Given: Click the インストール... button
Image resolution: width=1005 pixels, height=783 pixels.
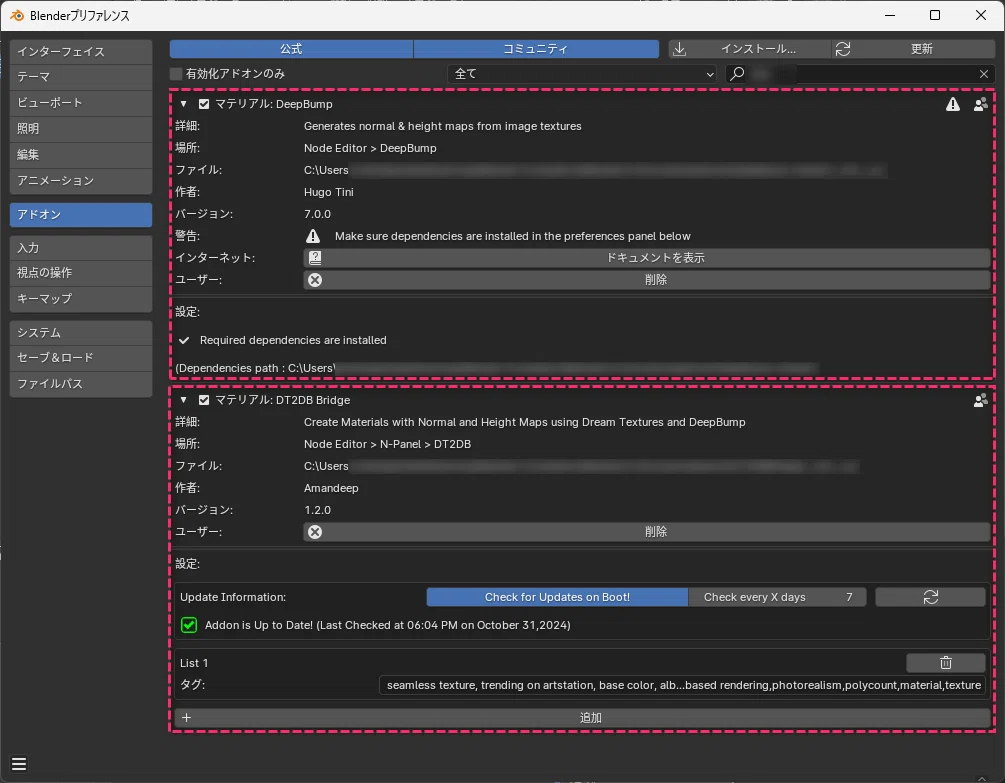Looking at the screenshot, I should (x=749, y=49).
